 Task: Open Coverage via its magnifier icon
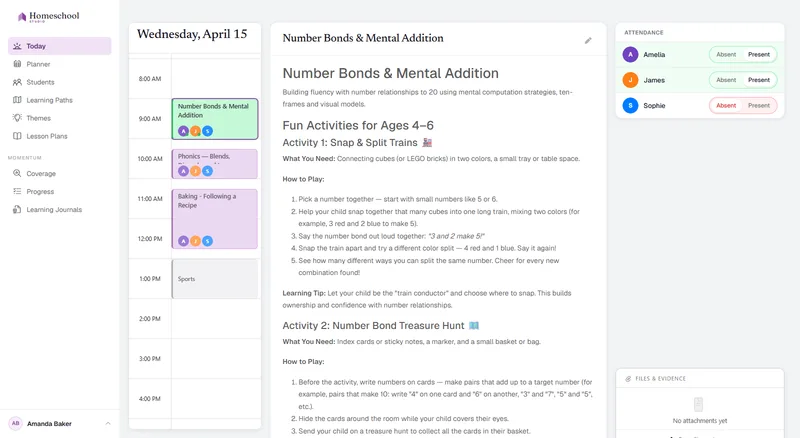click(x=17, y=173)
